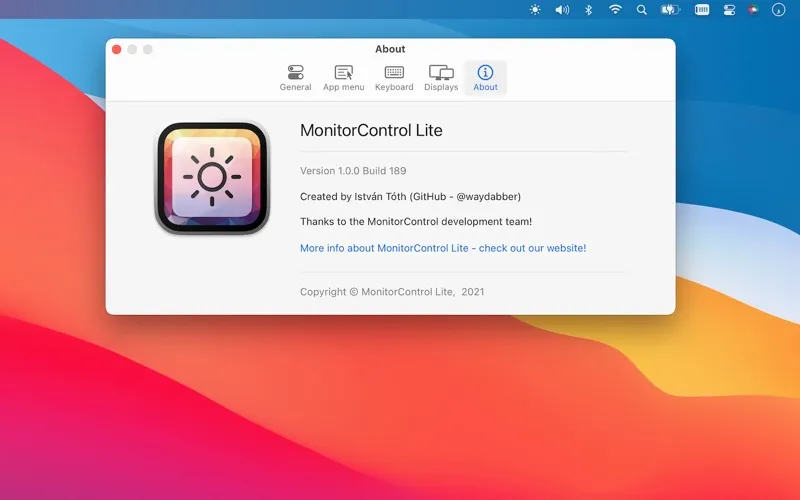Launch Siri from the menu bar

[x=753, y=10]
